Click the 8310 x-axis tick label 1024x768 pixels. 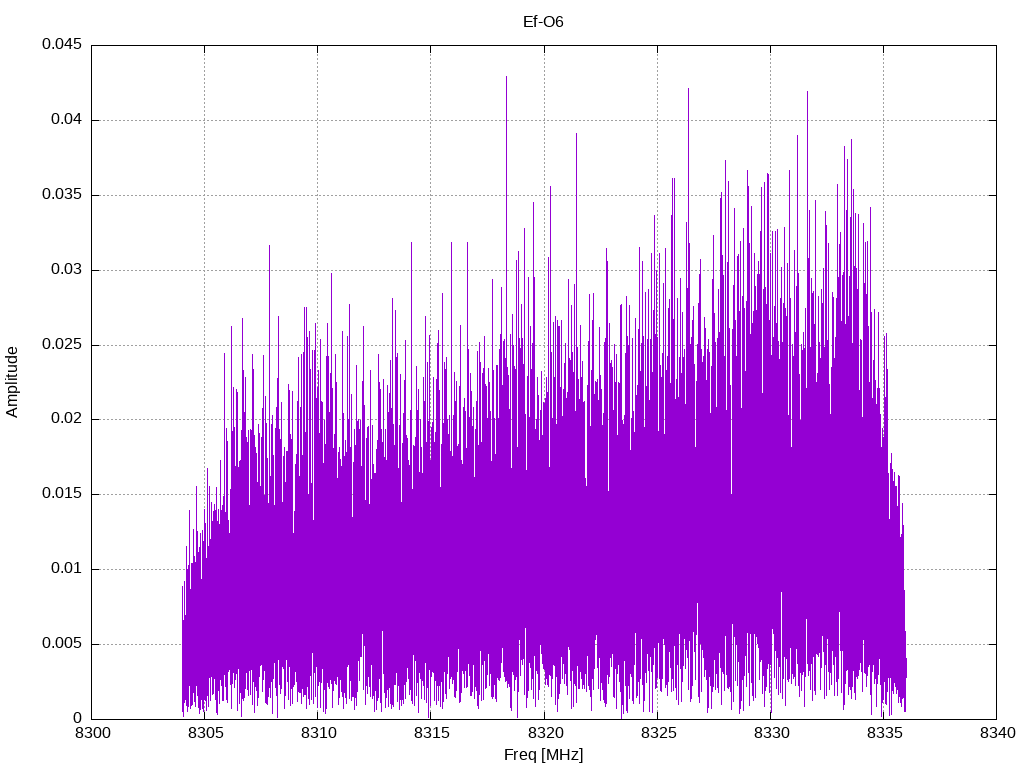[x=318, y=733]
